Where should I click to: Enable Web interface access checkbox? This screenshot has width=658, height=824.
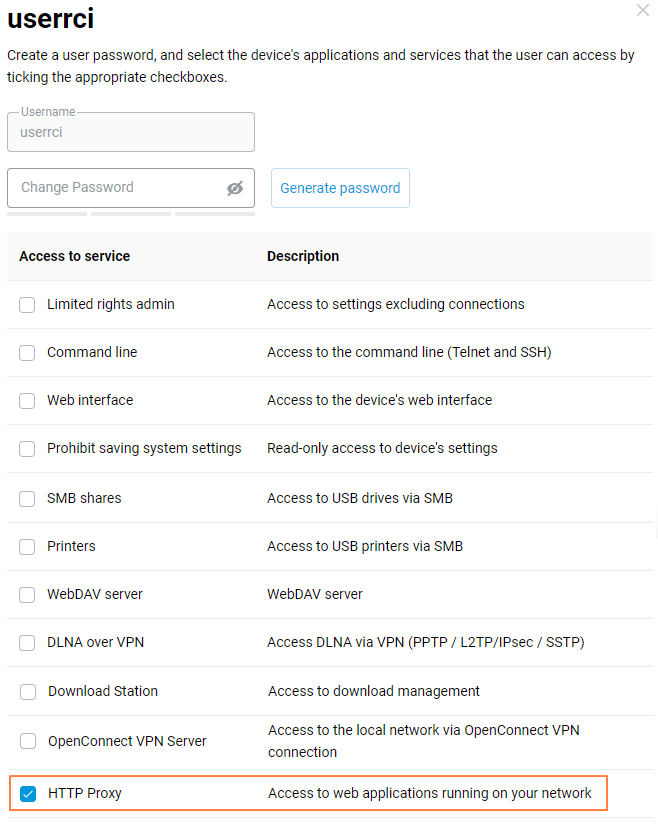click(27, 401)
